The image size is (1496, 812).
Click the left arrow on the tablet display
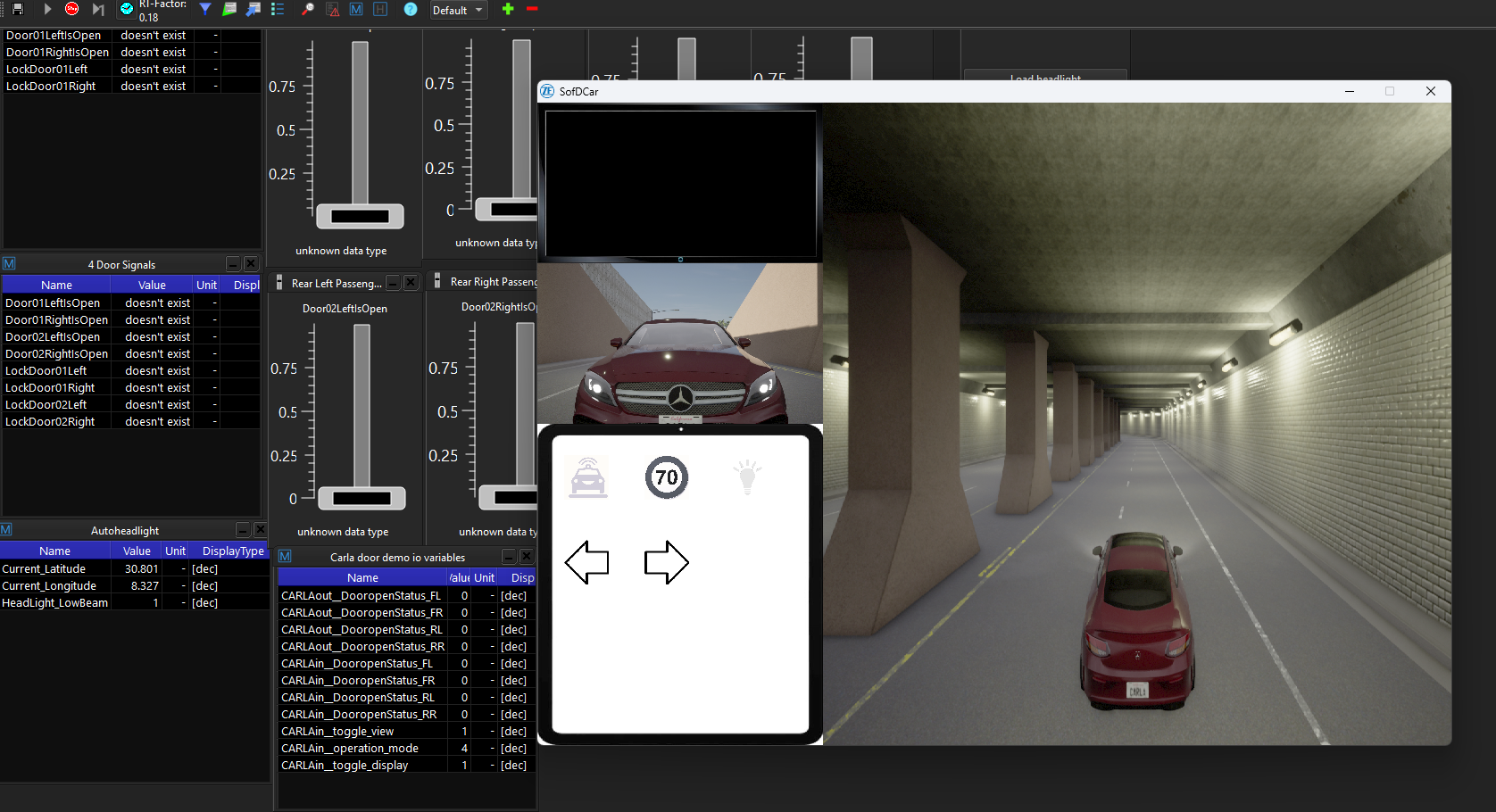coord(586,562)
